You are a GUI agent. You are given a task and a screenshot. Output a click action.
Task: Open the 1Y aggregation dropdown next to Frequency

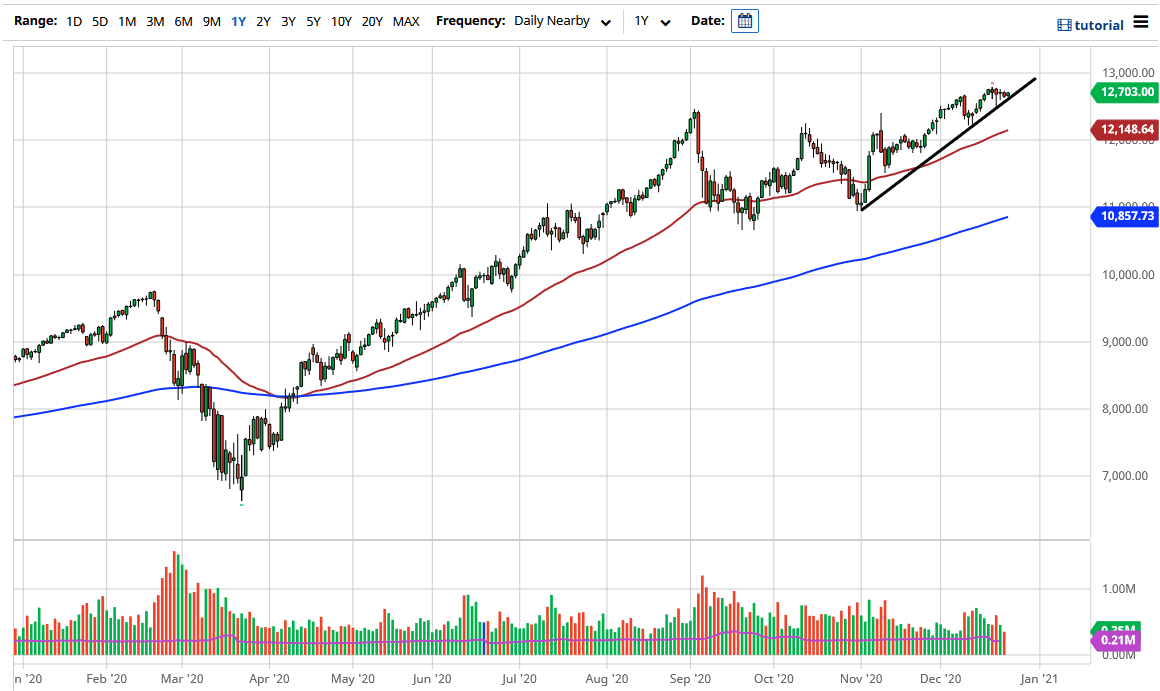650,21
